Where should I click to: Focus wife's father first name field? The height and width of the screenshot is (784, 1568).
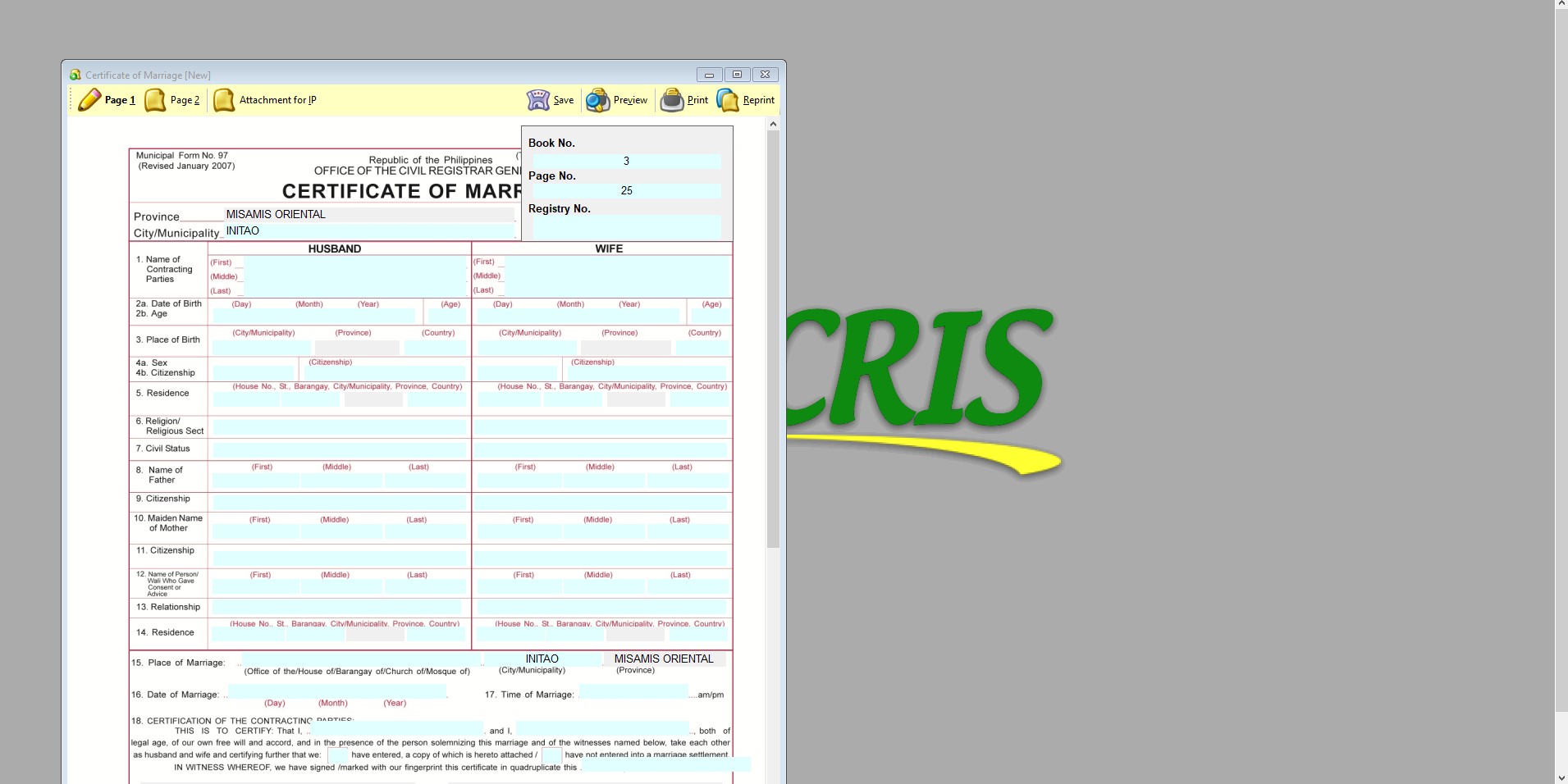[x=519, y=481]
